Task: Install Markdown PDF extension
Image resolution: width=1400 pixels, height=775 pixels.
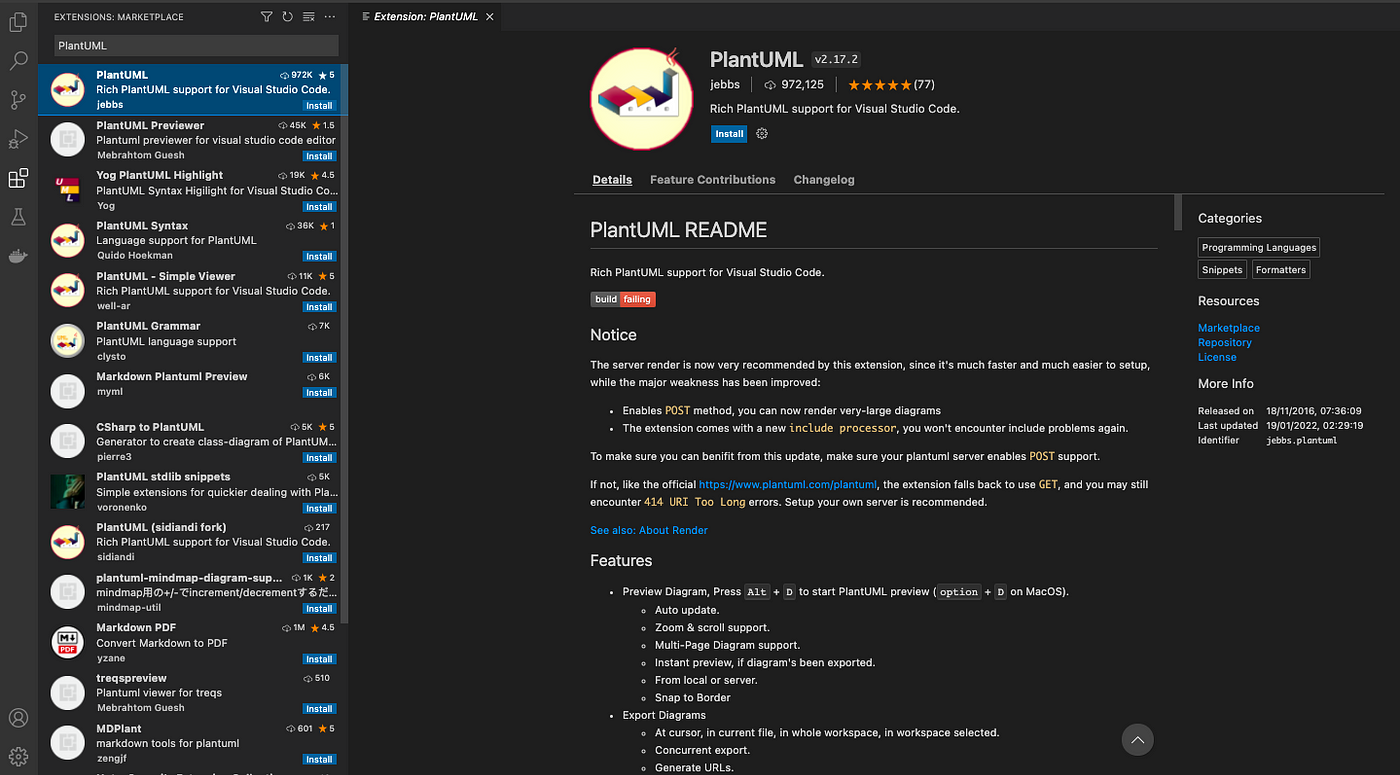Action: tap(319, 659)
